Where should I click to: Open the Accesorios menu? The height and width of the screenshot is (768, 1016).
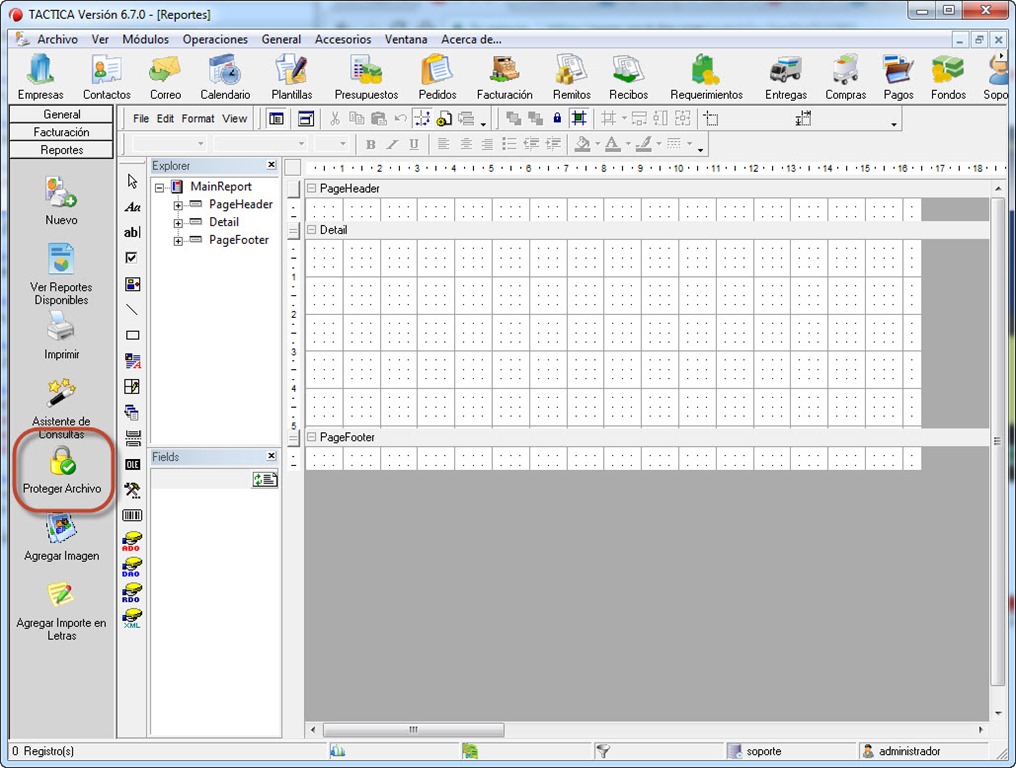click(343, 40)
